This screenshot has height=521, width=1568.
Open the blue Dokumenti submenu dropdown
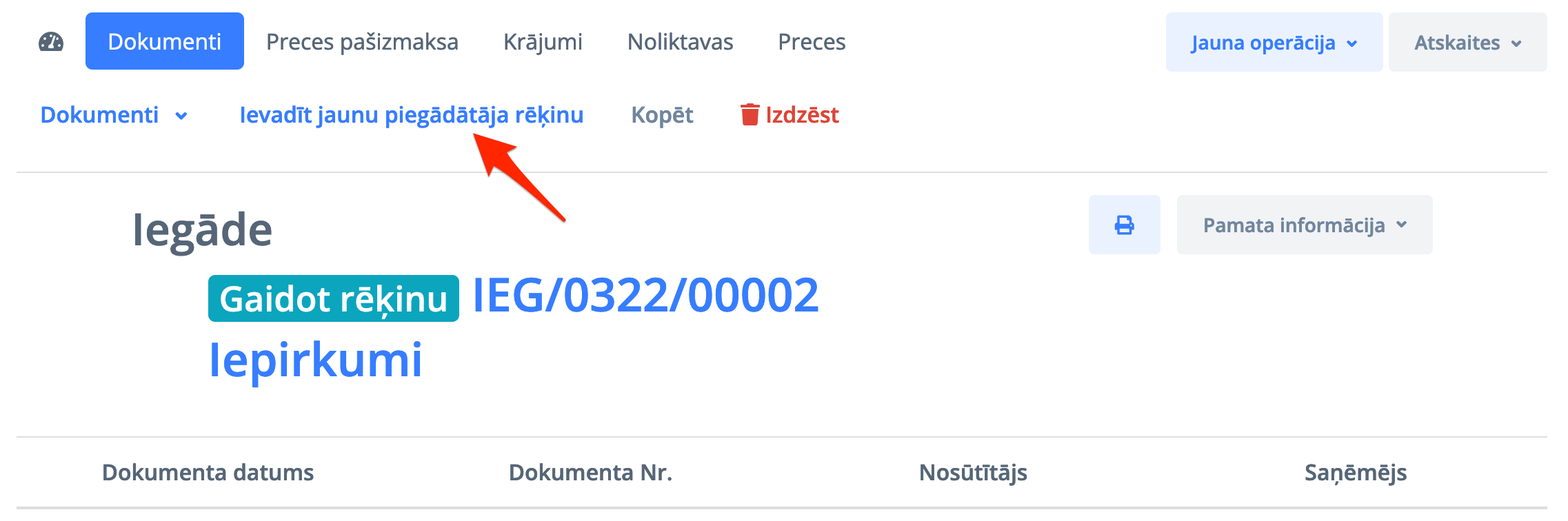[114, 115]
